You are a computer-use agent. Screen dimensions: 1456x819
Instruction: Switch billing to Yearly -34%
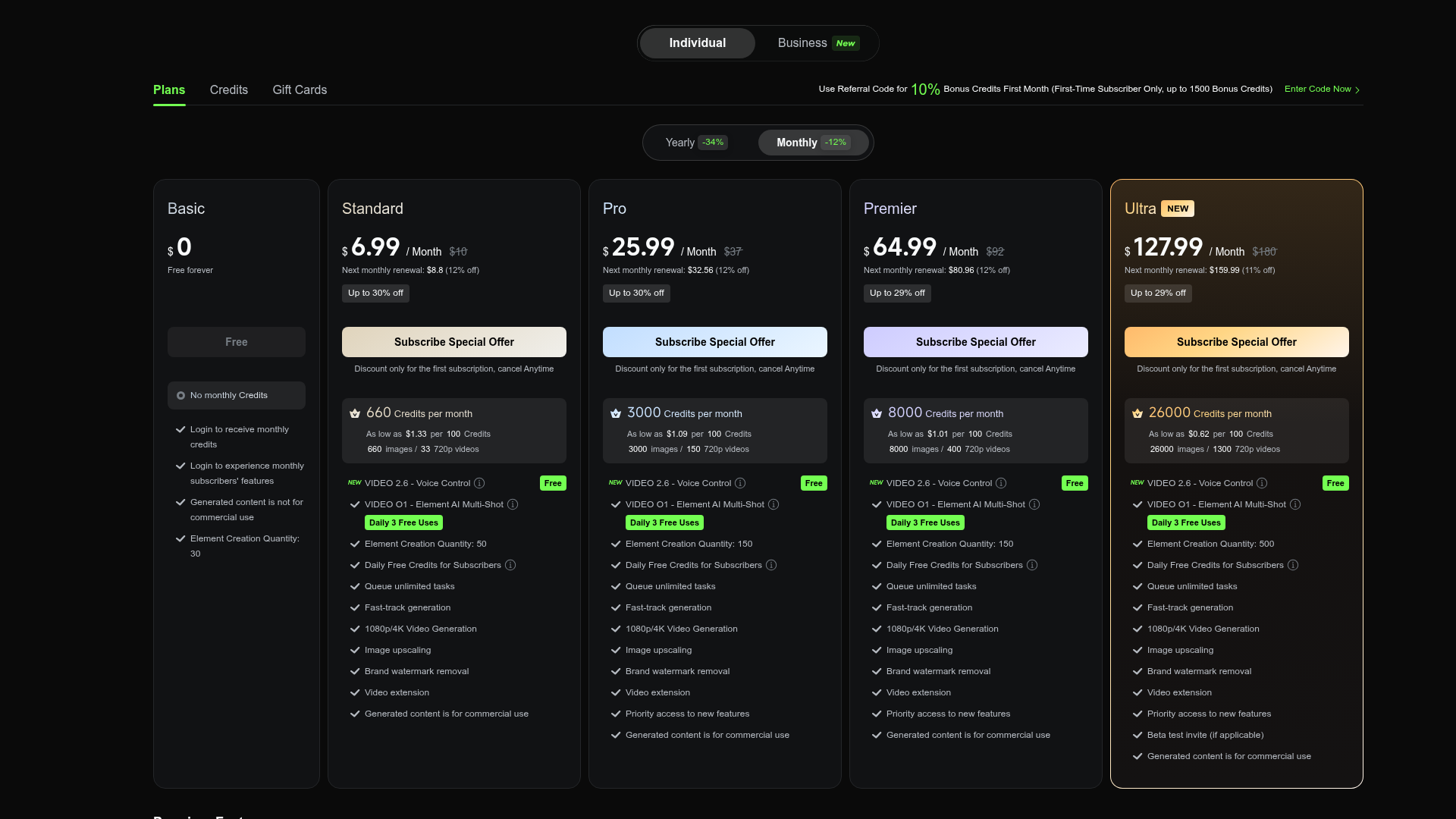click(697, 143)
